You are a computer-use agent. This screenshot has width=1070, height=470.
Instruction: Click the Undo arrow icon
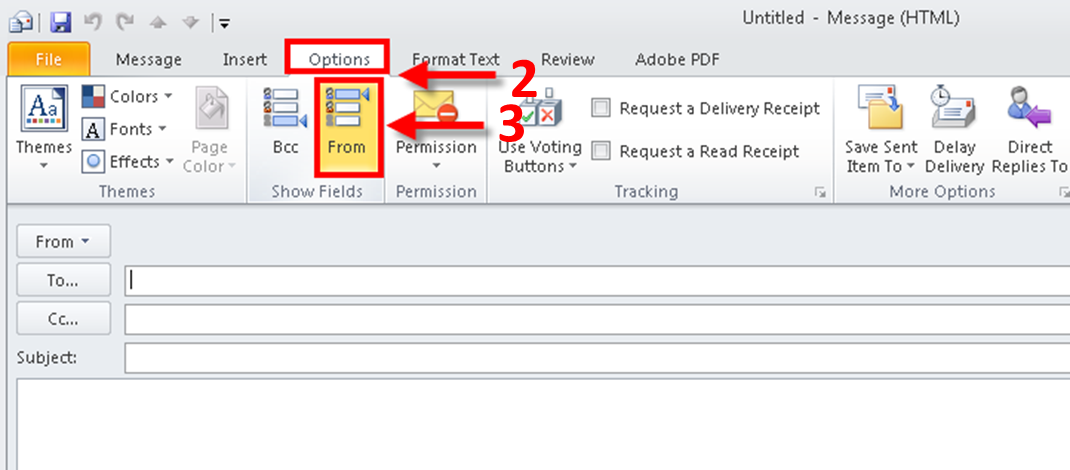click(x=92, y=23)
